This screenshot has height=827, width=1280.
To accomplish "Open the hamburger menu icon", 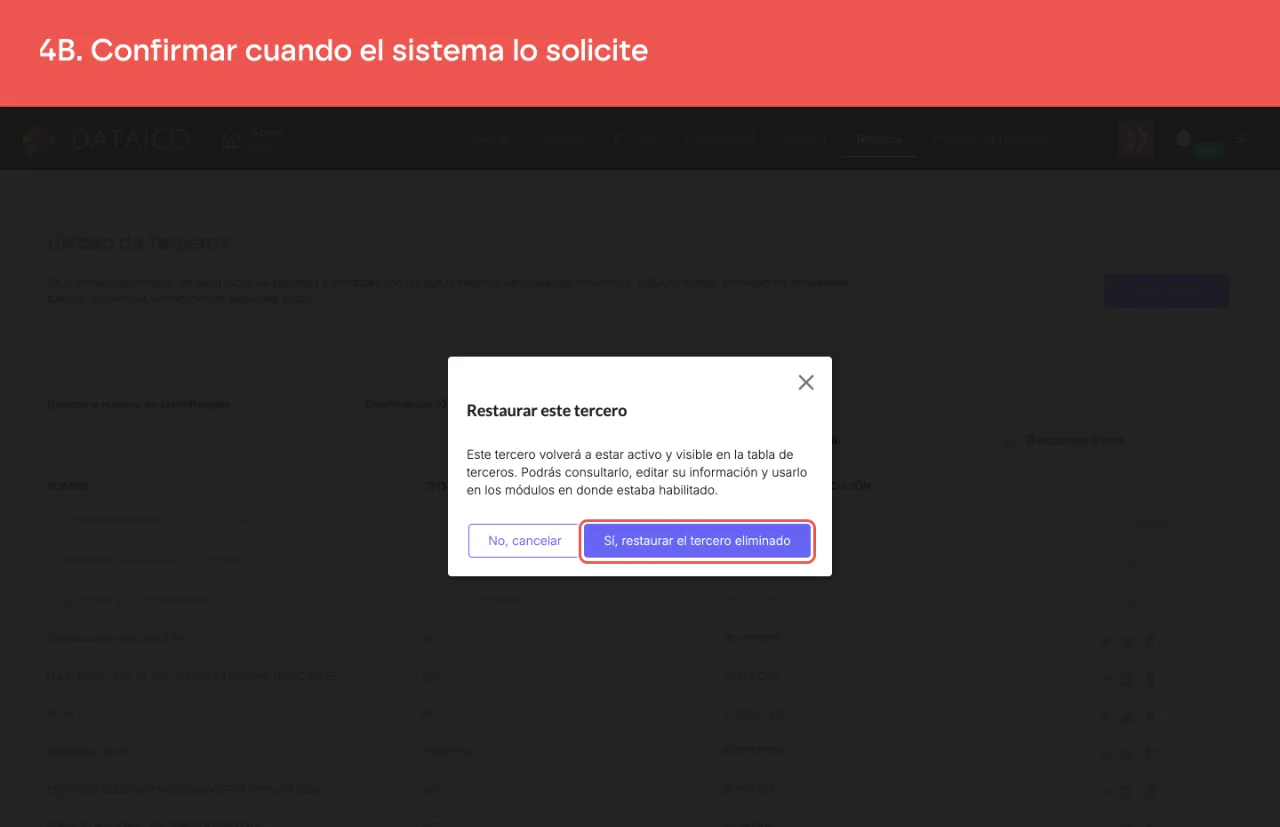I will pos(1241,139).
